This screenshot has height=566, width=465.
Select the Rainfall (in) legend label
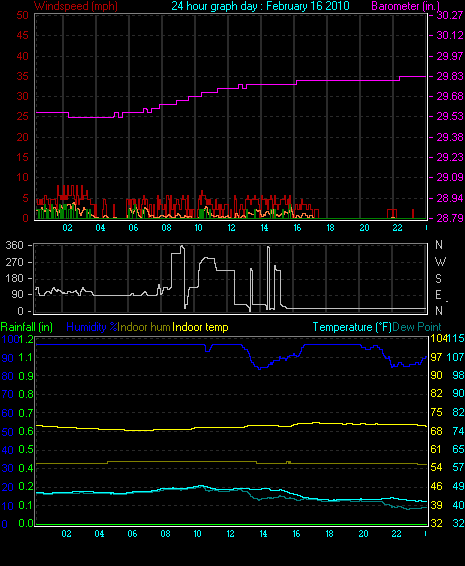coord(27,327)
